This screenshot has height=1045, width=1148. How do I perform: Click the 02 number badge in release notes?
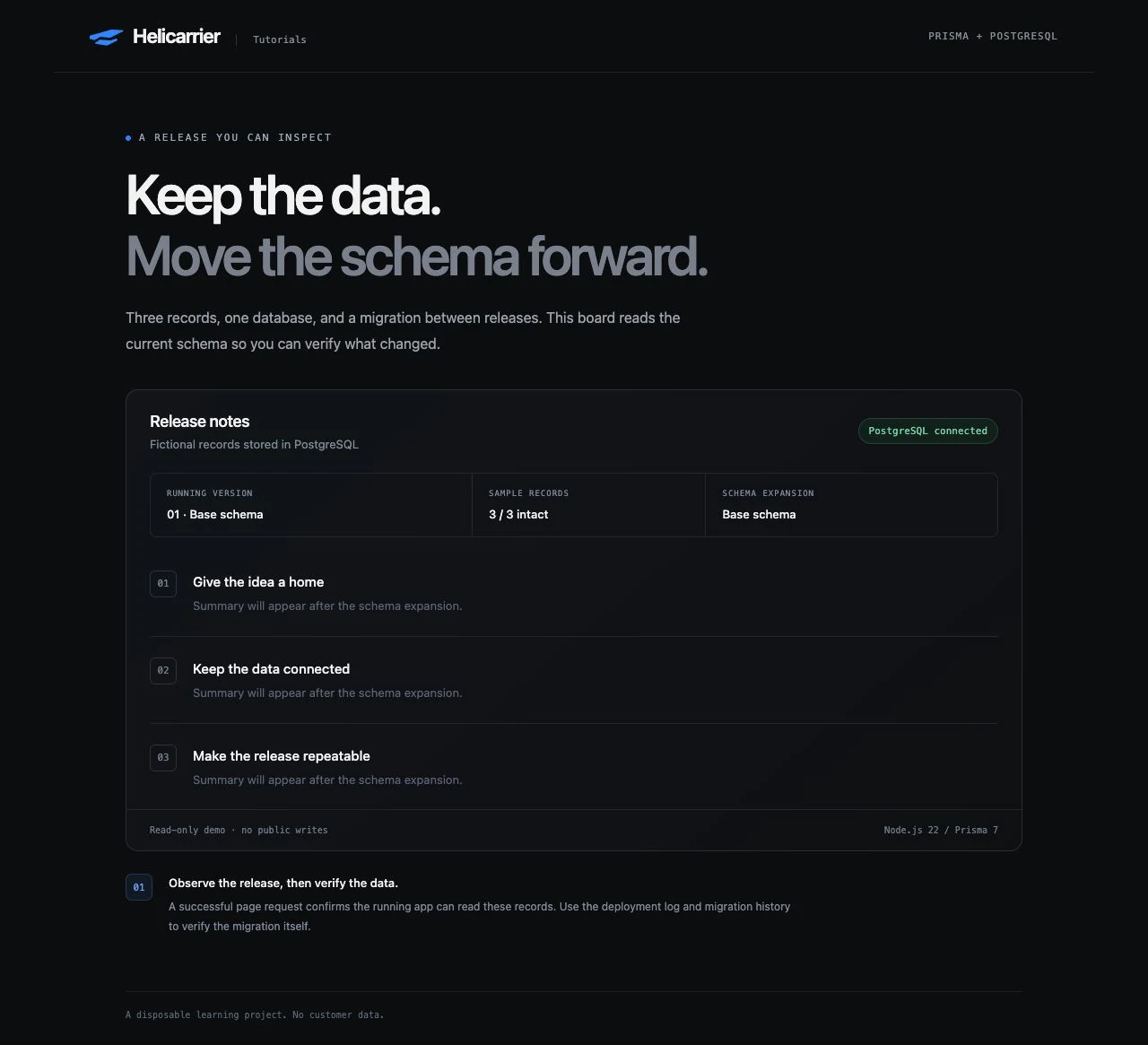[x=163, y=670]
